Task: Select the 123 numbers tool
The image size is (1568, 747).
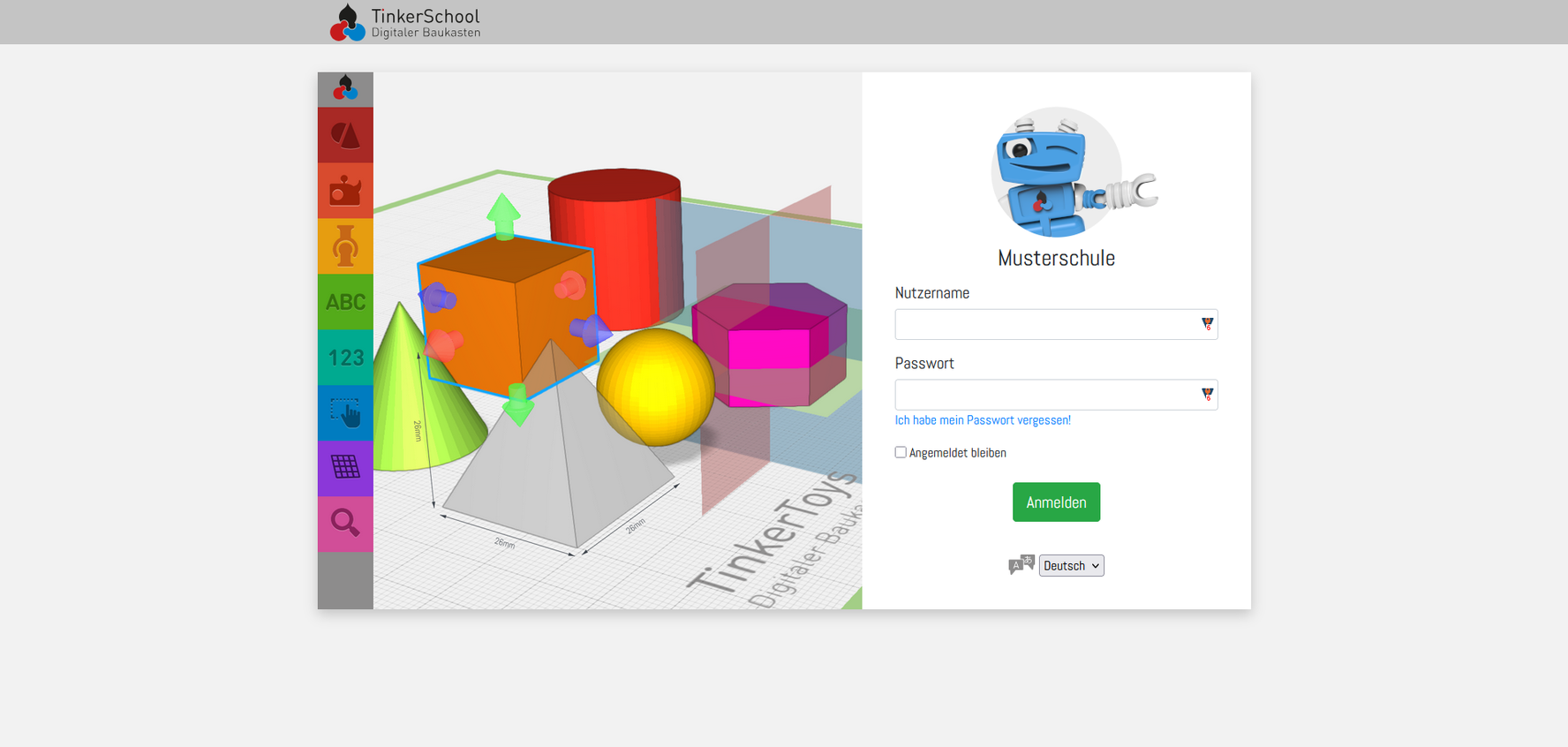Action: coord(345,358)
